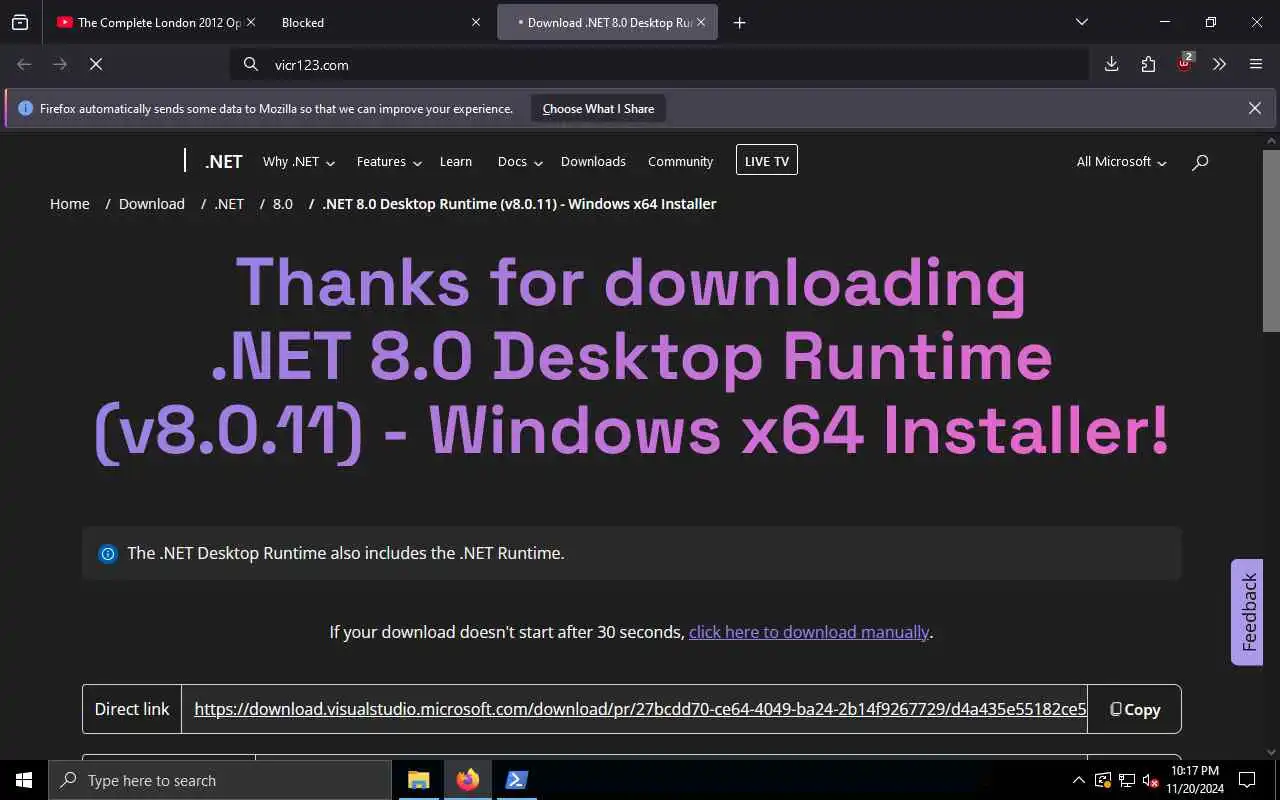This screenshot has width=1280, height=800.
Task: Click the muted volume tray icon
Action: 1151,780
